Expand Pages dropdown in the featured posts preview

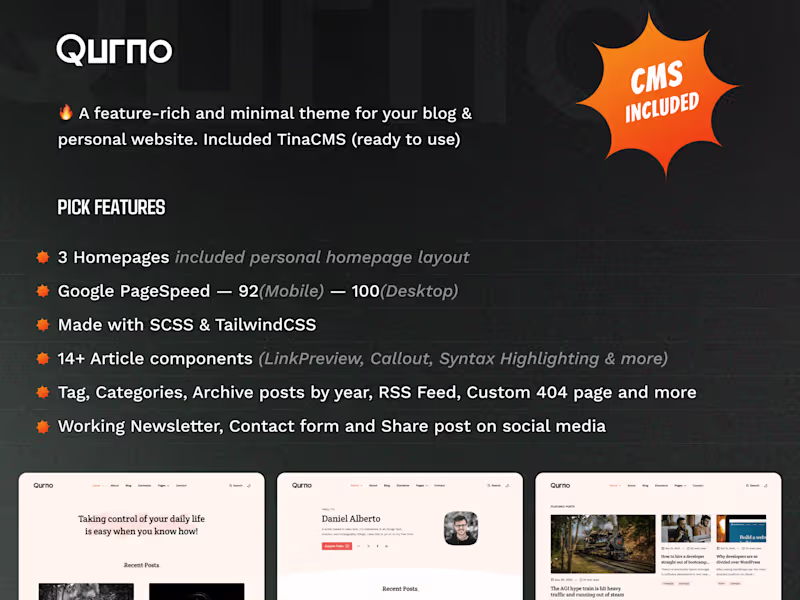(680, 486)
